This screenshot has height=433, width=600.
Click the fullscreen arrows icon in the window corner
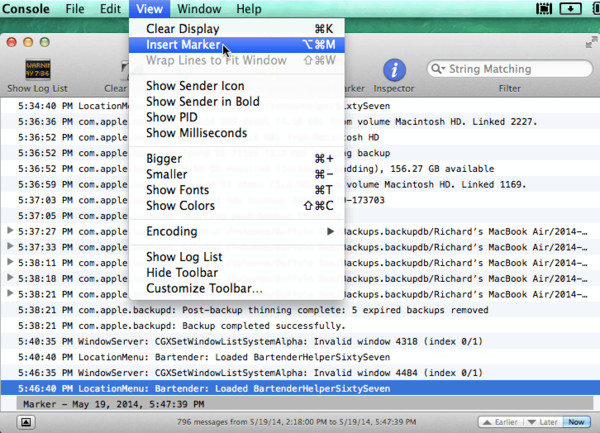tap(591, 42)
